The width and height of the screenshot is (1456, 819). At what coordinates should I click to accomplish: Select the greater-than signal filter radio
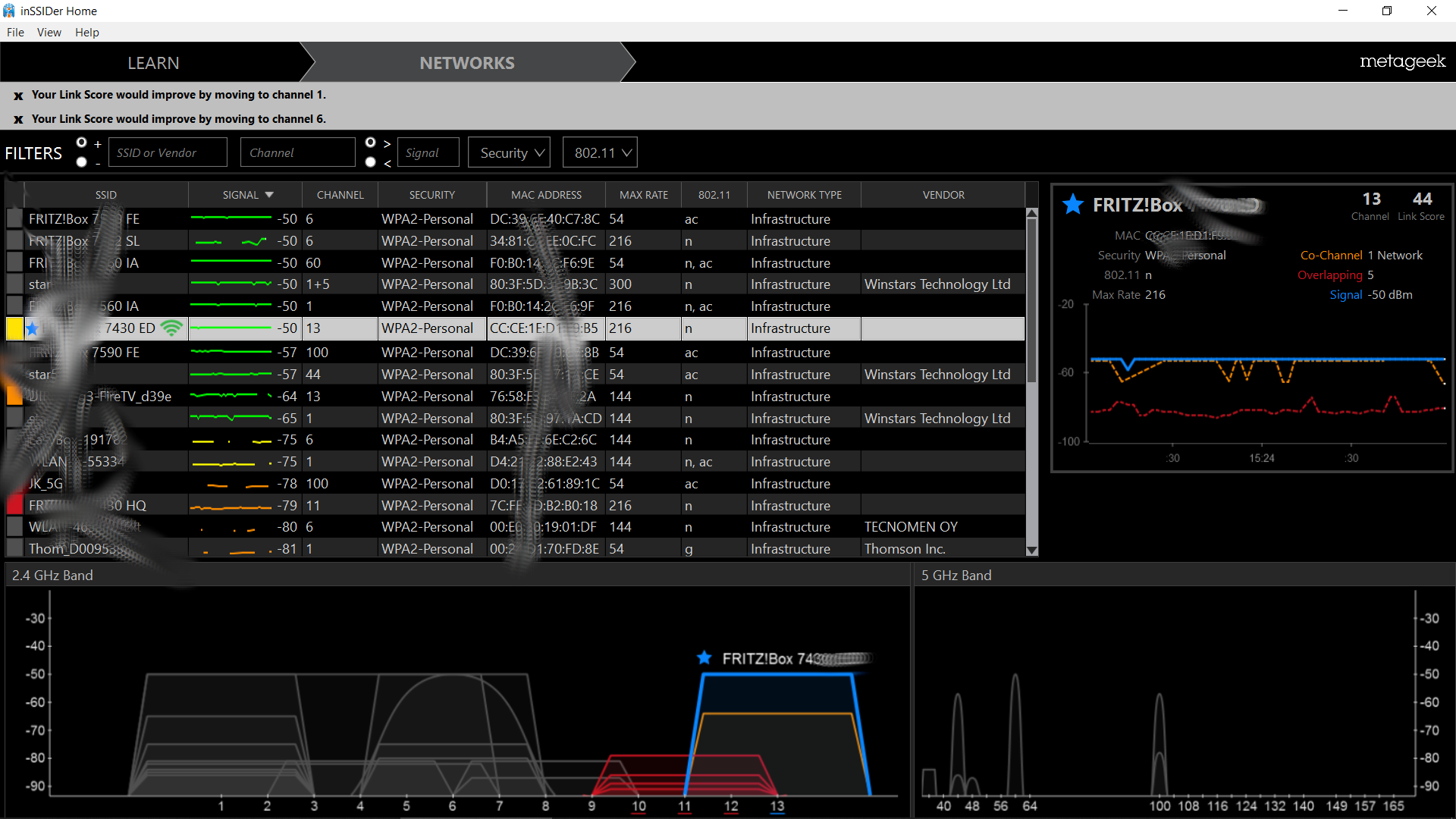click(x=370, y=143)
